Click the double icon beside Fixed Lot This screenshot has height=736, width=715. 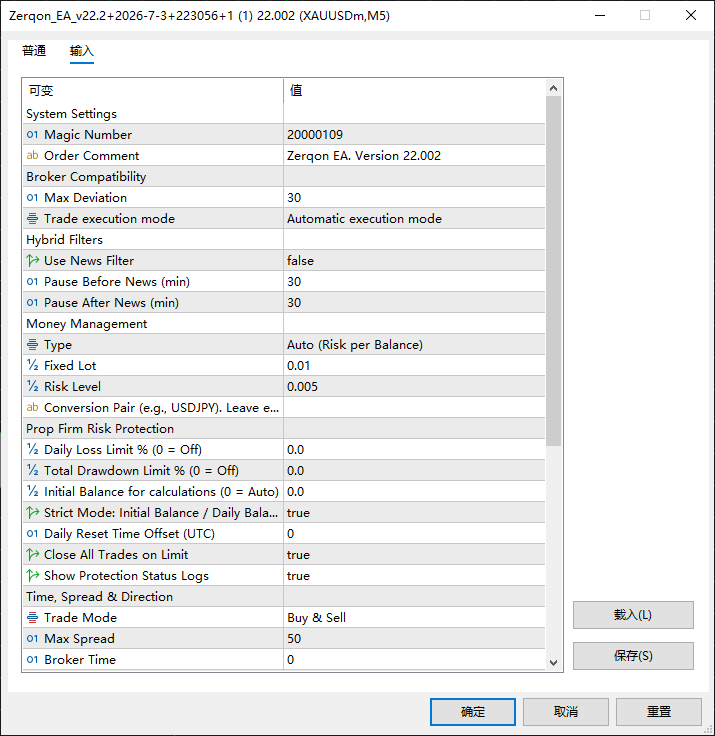point(32,366)
